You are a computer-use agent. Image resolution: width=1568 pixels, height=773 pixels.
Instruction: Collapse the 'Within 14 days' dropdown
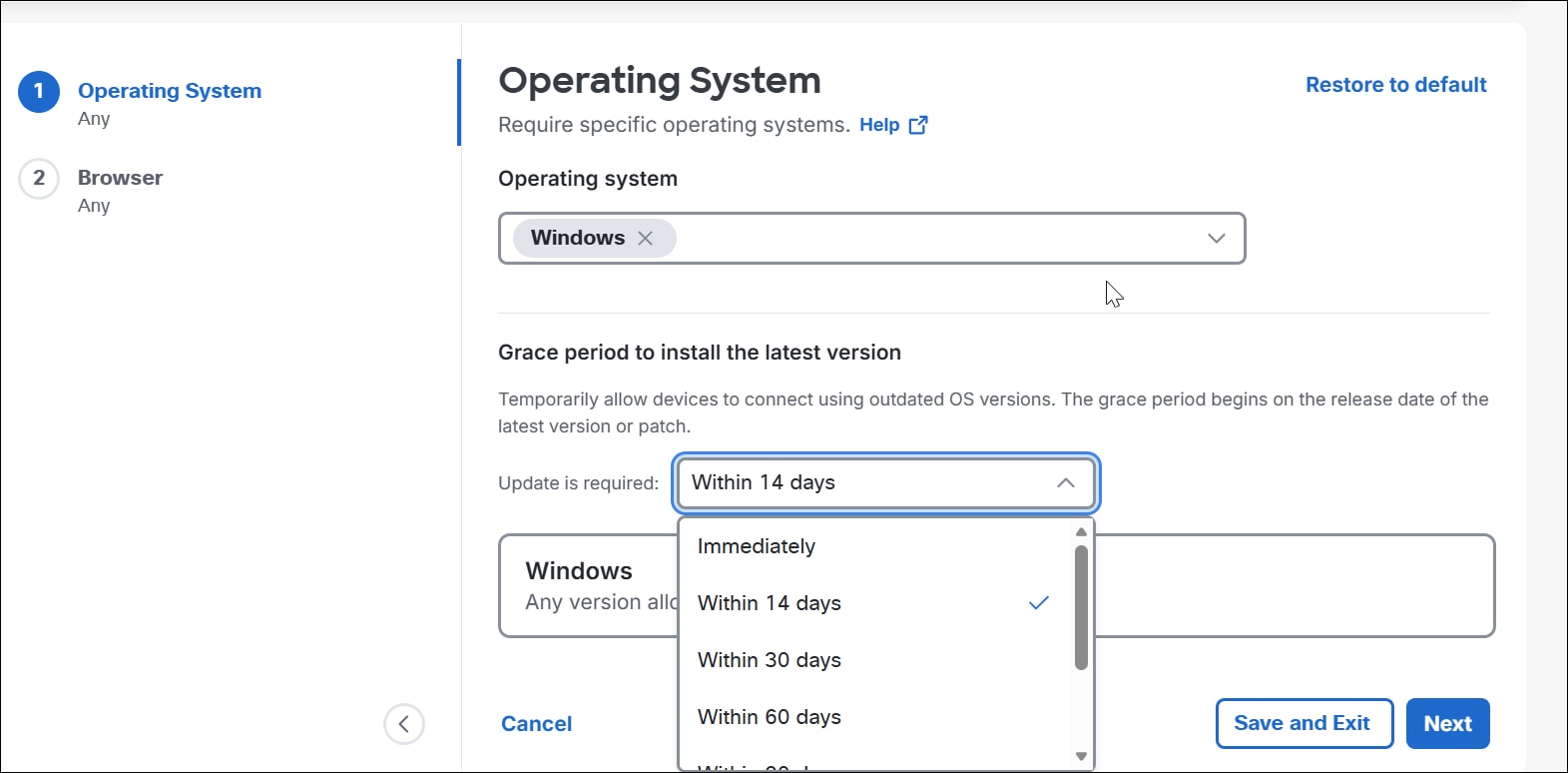coord(1066,482)
